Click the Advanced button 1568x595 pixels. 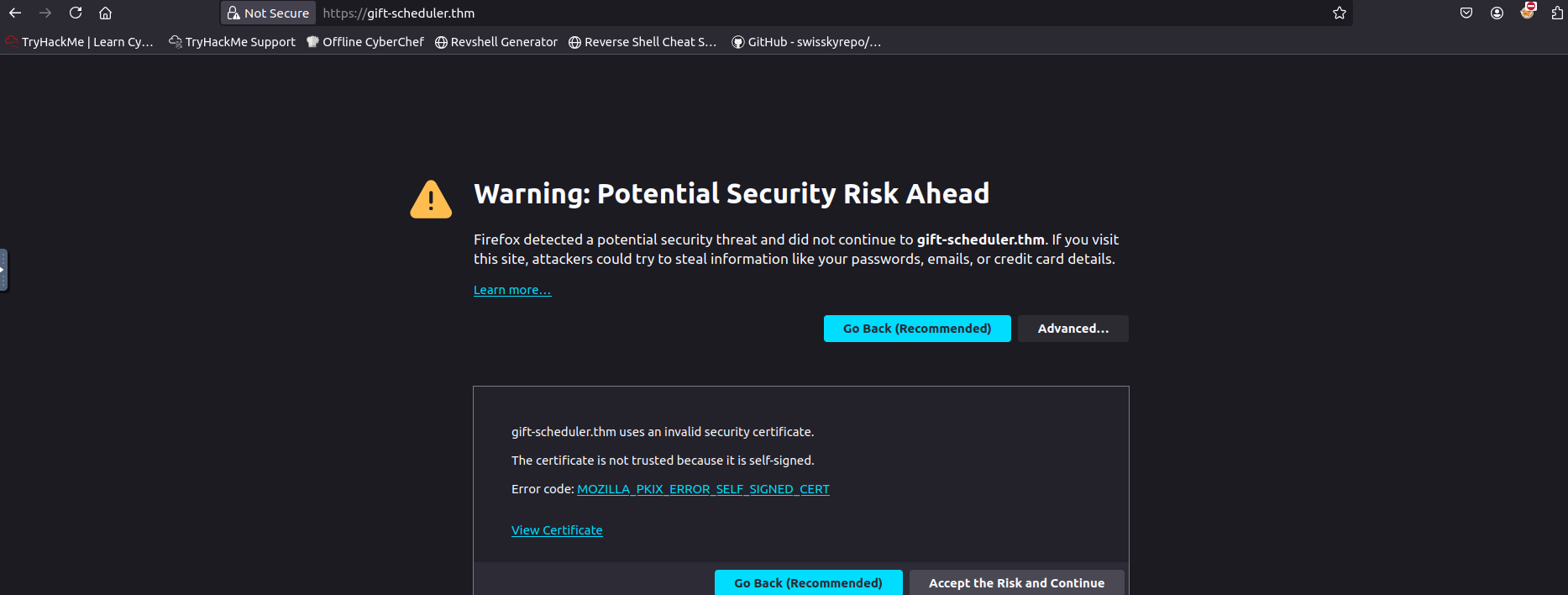pyautogui.click(x=1072, y=328)
